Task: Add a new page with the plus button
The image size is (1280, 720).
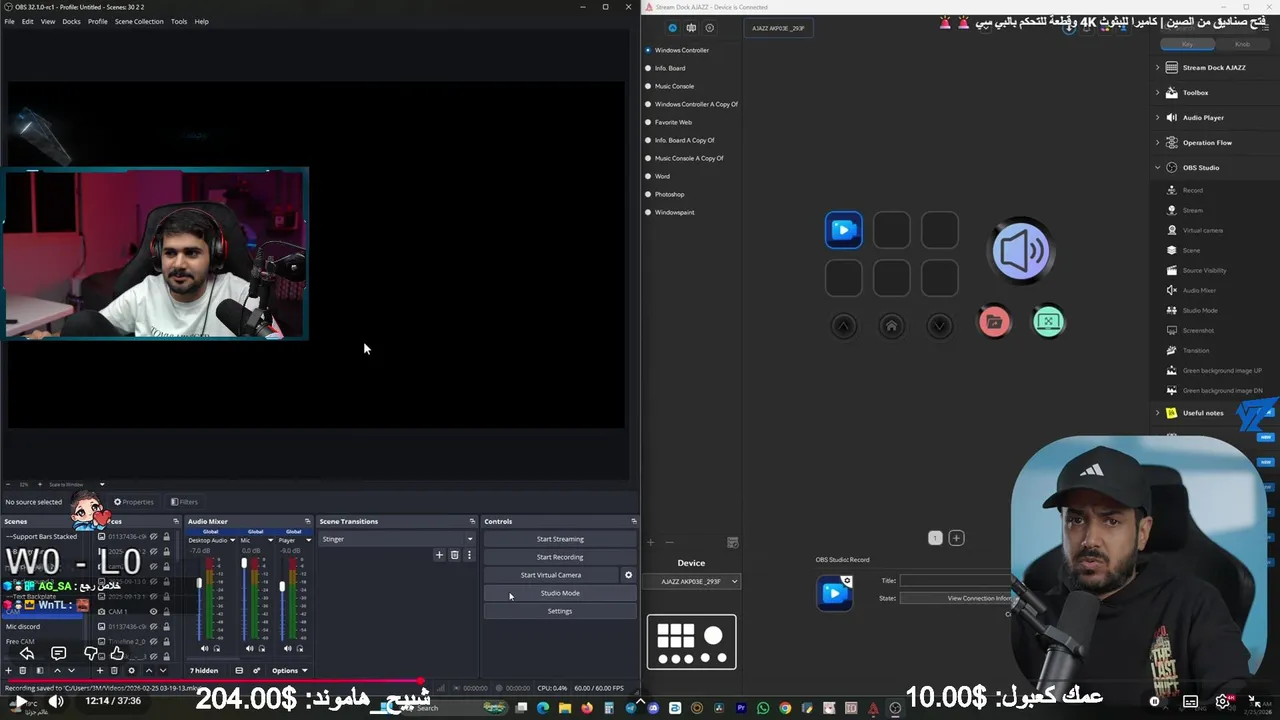Action: pos(956,538)
